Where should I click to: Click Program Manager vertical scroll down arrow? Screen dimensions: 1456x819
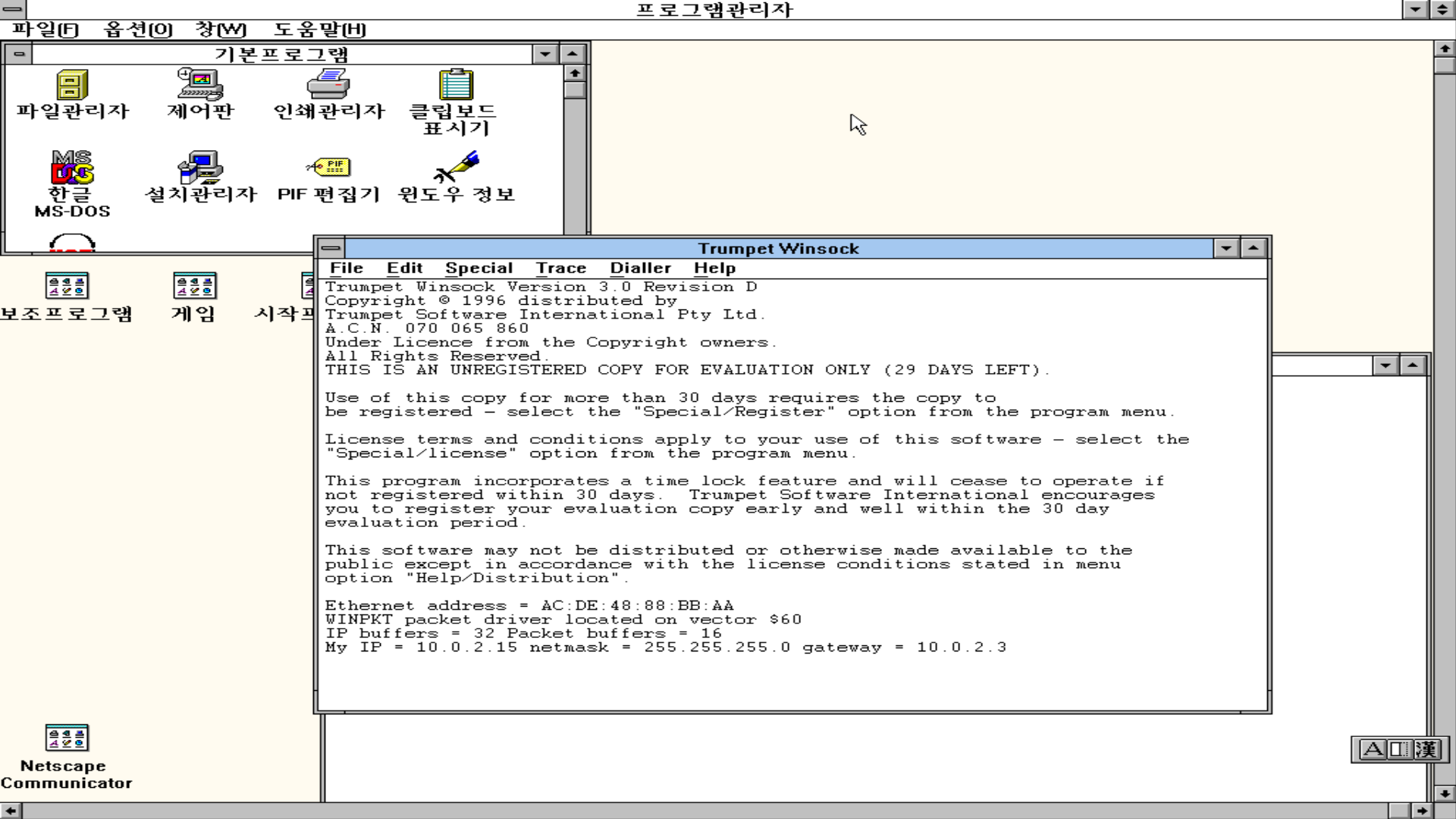coord(1445,793)
